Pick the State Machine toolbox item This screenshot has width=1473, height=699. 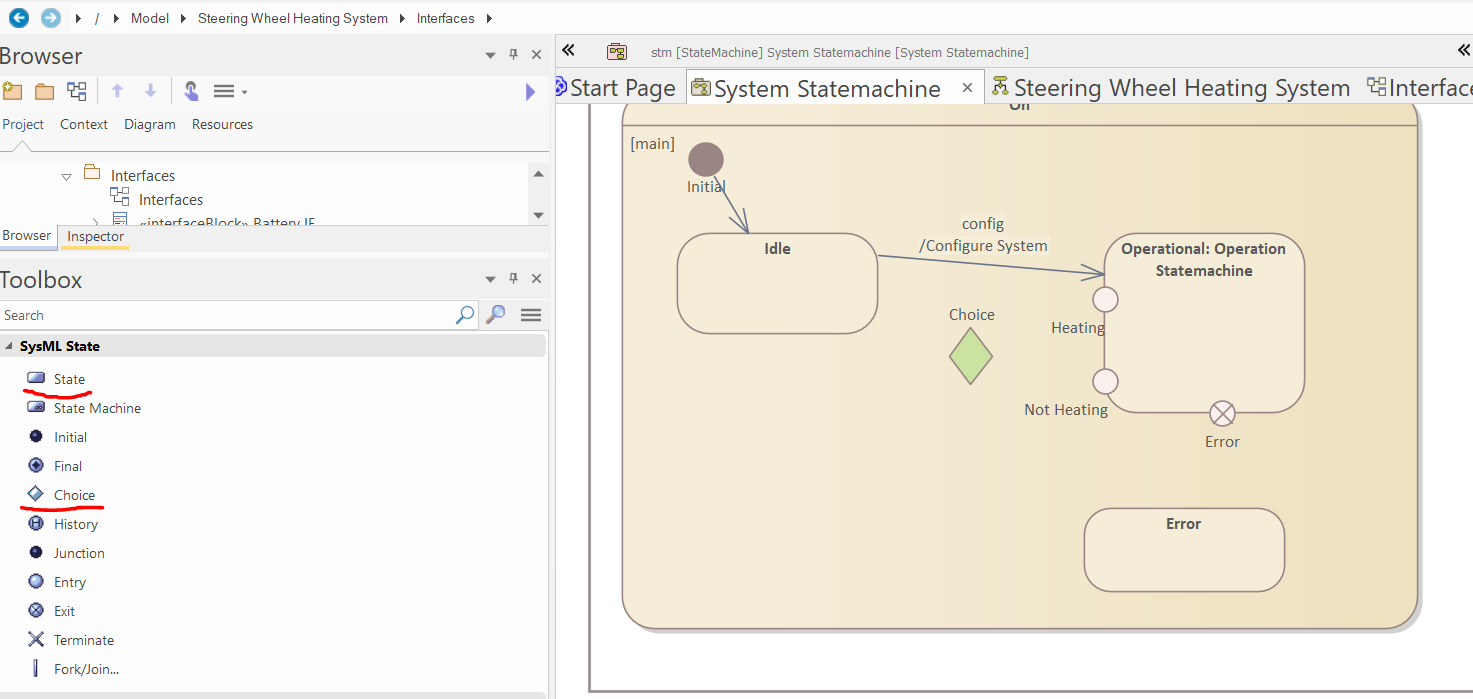point(96,408)
